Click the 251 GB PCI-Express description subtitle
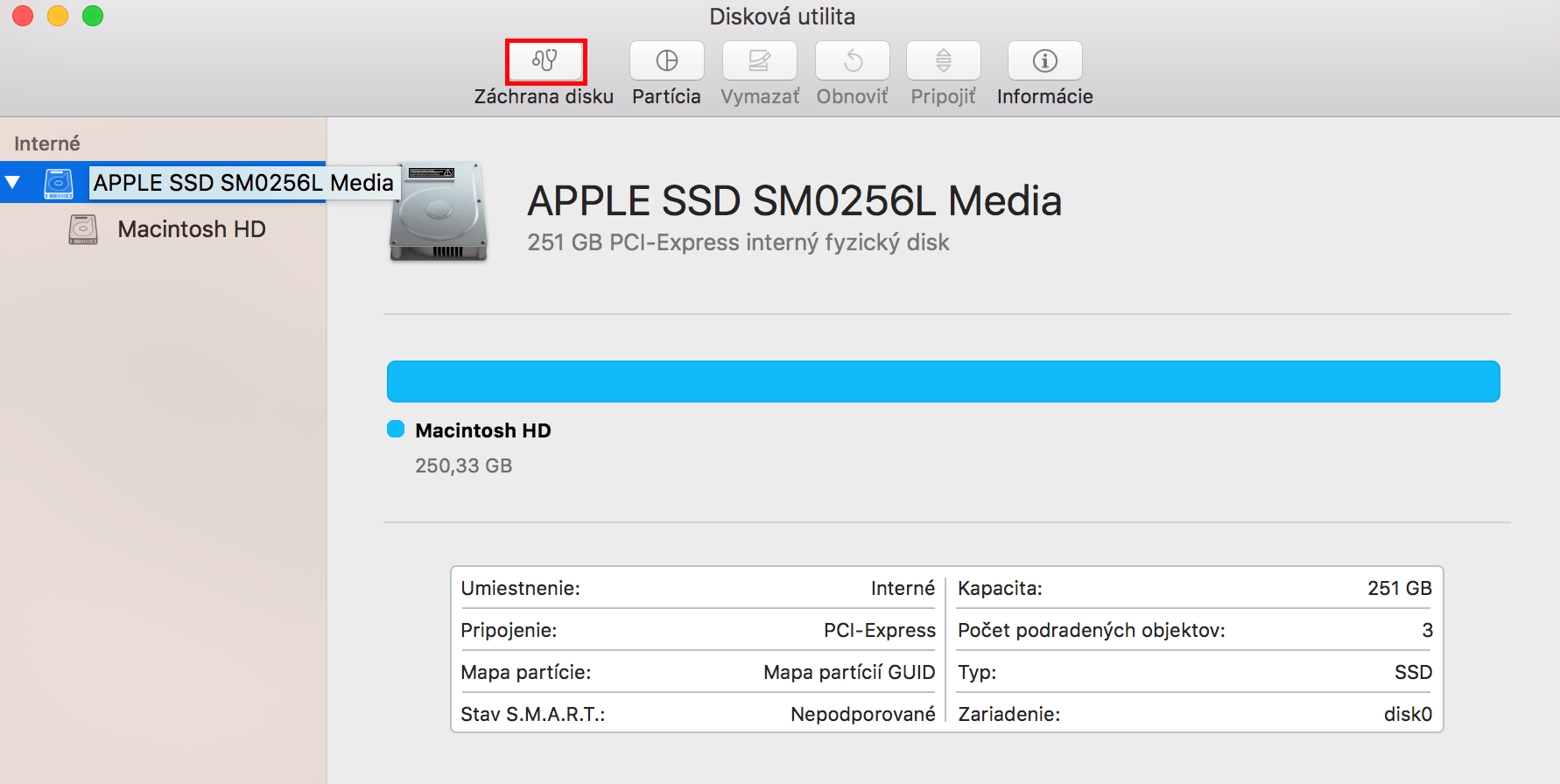 coord(738,242)
